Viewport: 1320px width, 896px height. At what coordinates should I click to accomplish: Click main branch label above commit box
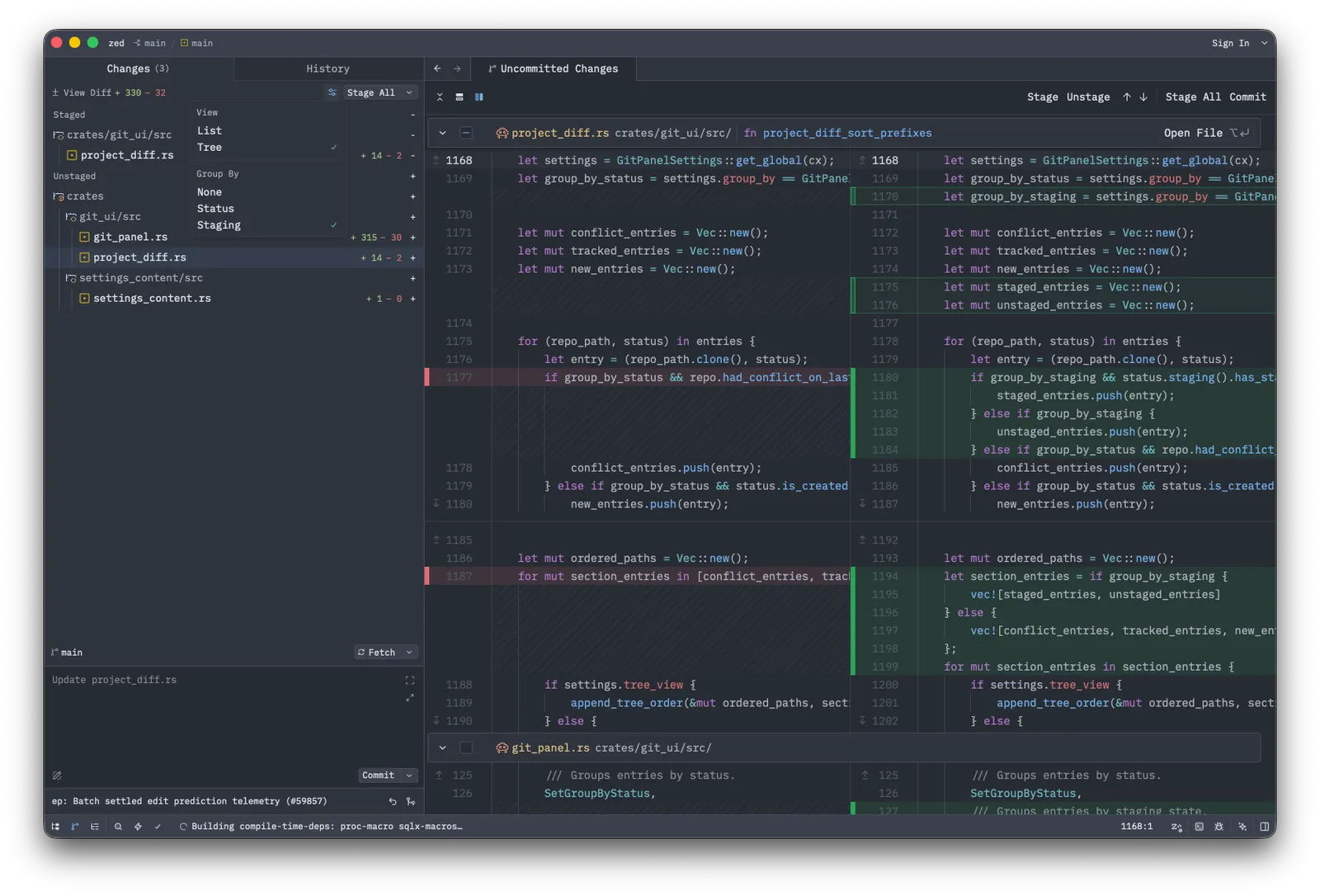tap(67, 653)
